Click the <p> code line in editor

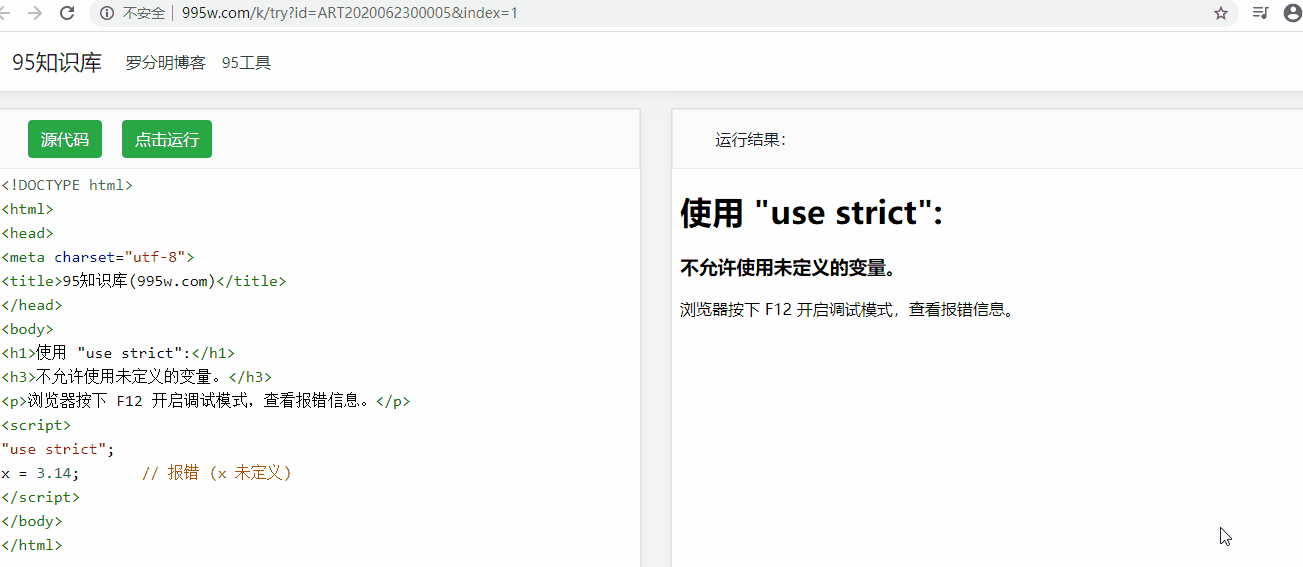[x=206, y=401]
